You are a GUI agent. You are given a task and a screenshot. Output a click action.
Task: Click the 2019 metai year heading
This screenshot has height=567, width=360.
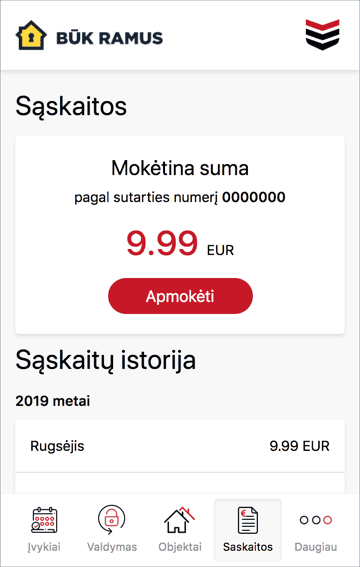(53, 401)
